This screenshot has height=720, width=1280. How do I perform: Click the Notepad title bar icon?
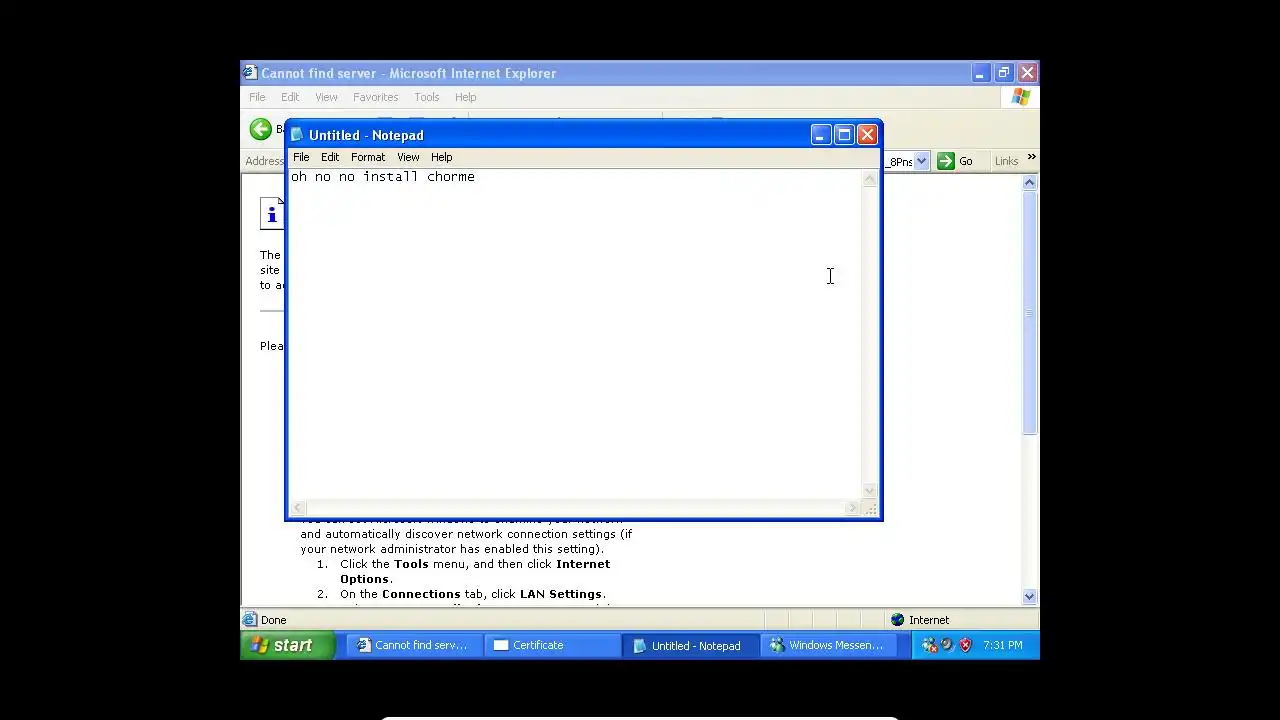click(x=297, y=135)
